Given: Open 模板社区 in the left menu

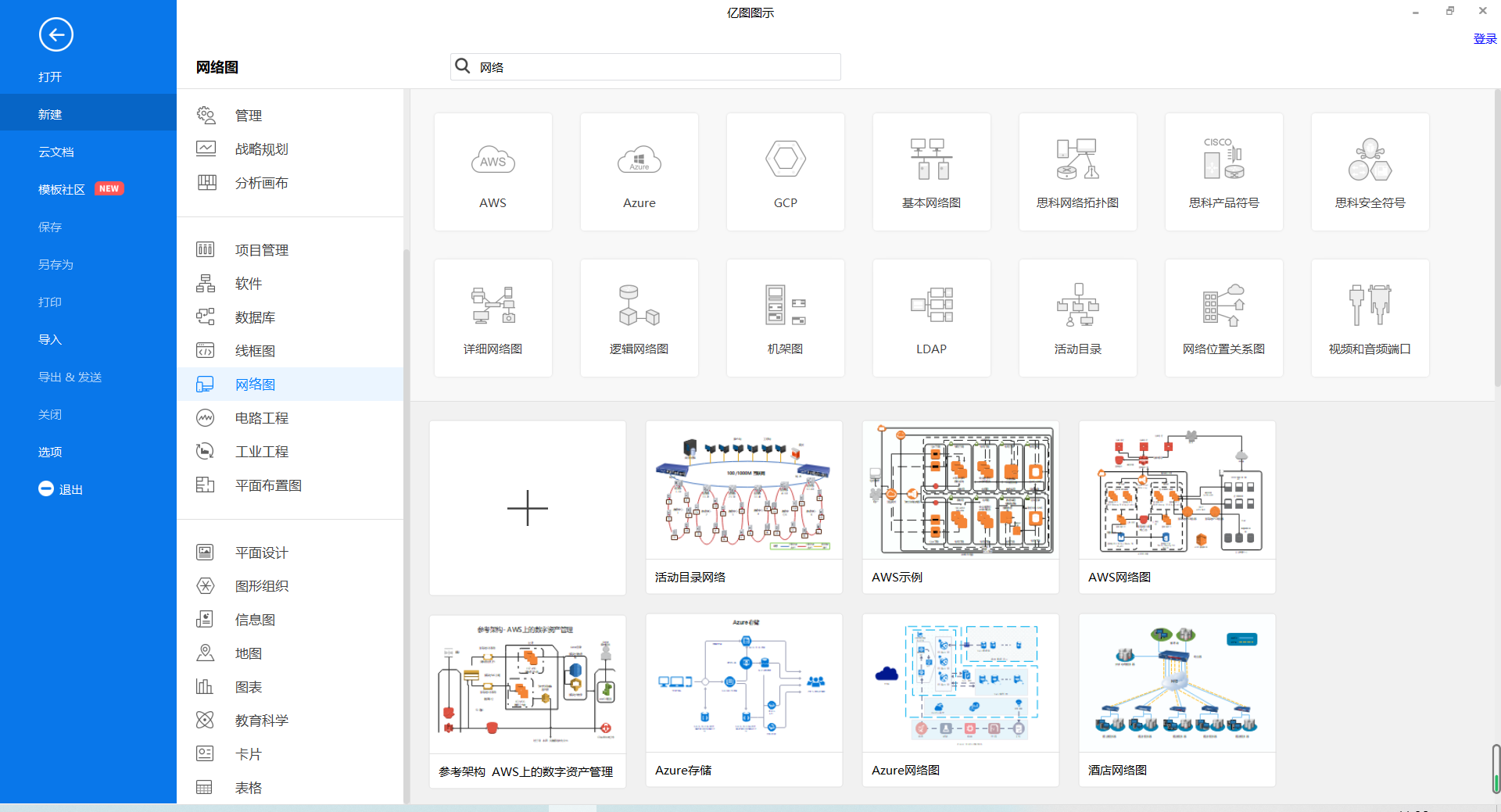Looking at the screenshot, I should (88, 189).
